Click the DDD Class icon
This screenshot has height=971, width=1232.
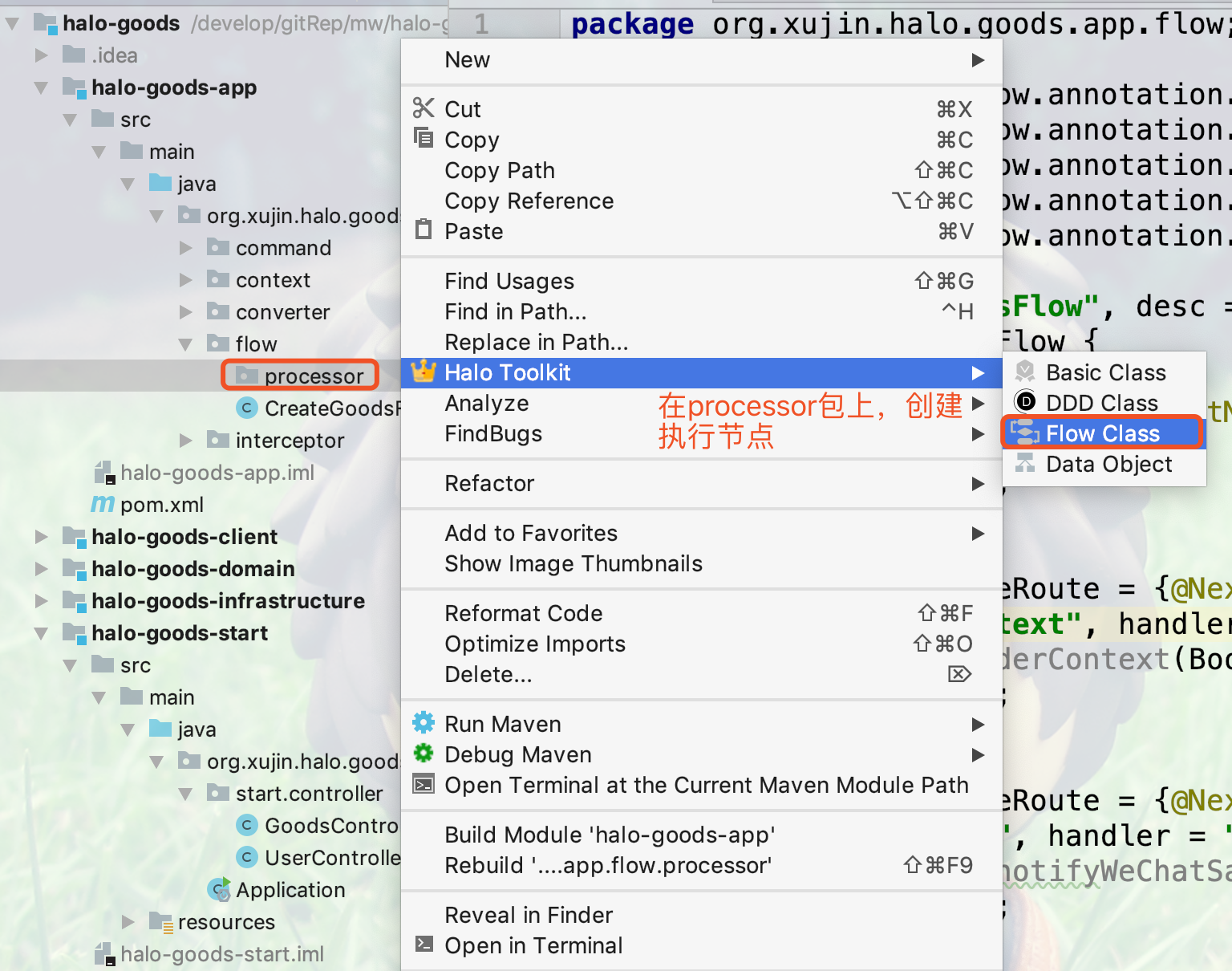tap(1025, 401)
